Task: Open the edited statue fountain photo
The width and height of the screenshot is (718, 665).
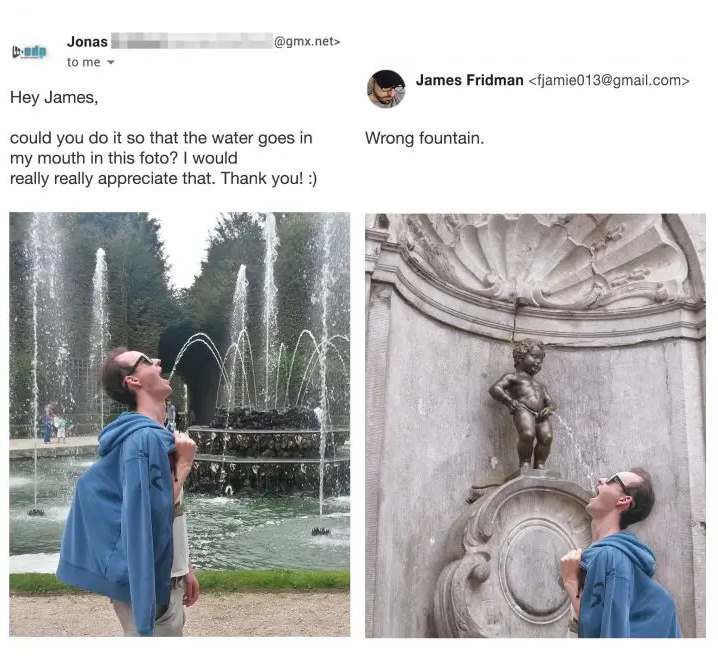Action: [535, 425]
